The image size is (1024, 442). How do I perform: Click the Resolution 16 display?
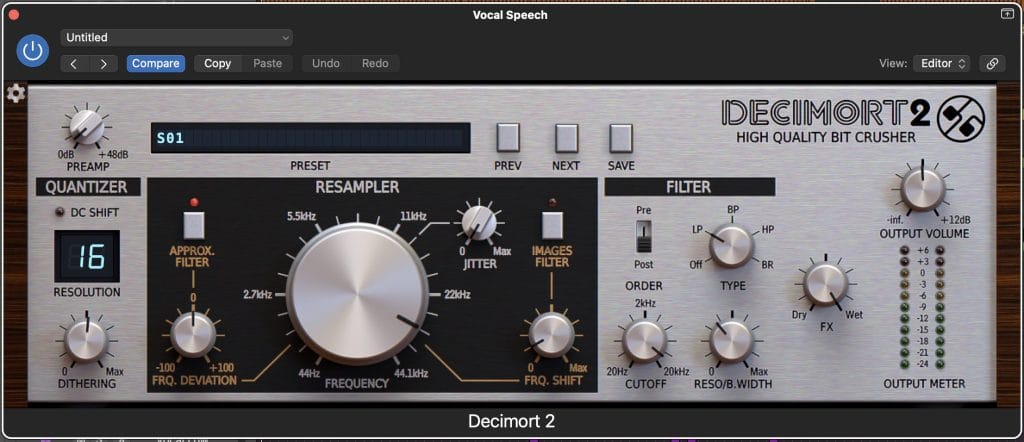(x=87, y=257)
